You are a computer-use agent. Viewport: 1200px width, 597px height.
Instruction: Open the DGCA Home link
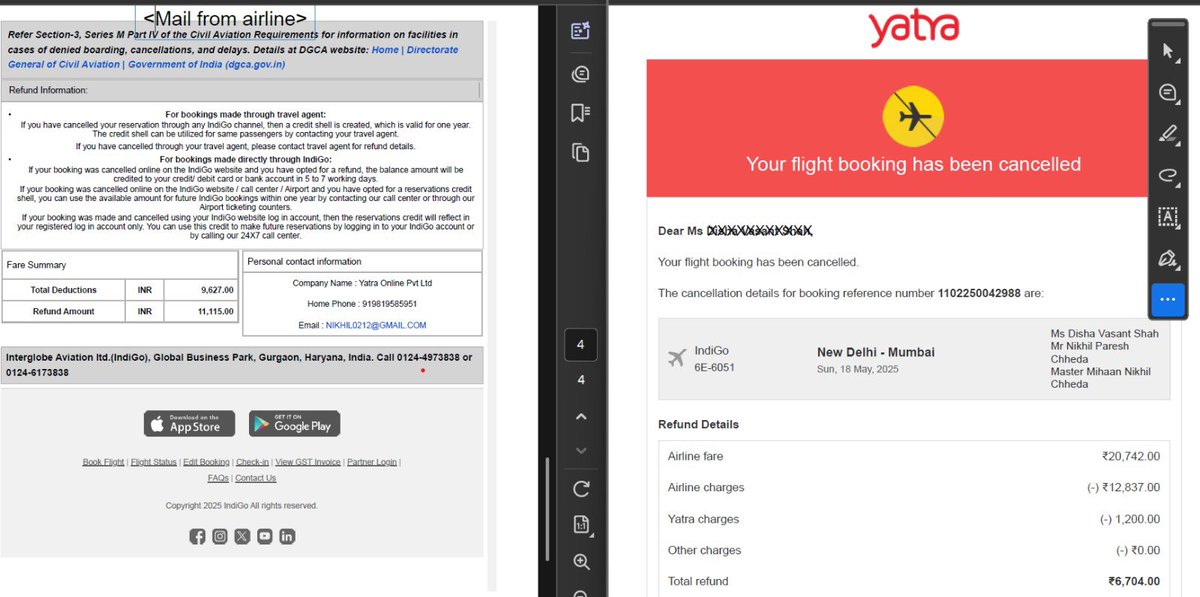[385, 49]
